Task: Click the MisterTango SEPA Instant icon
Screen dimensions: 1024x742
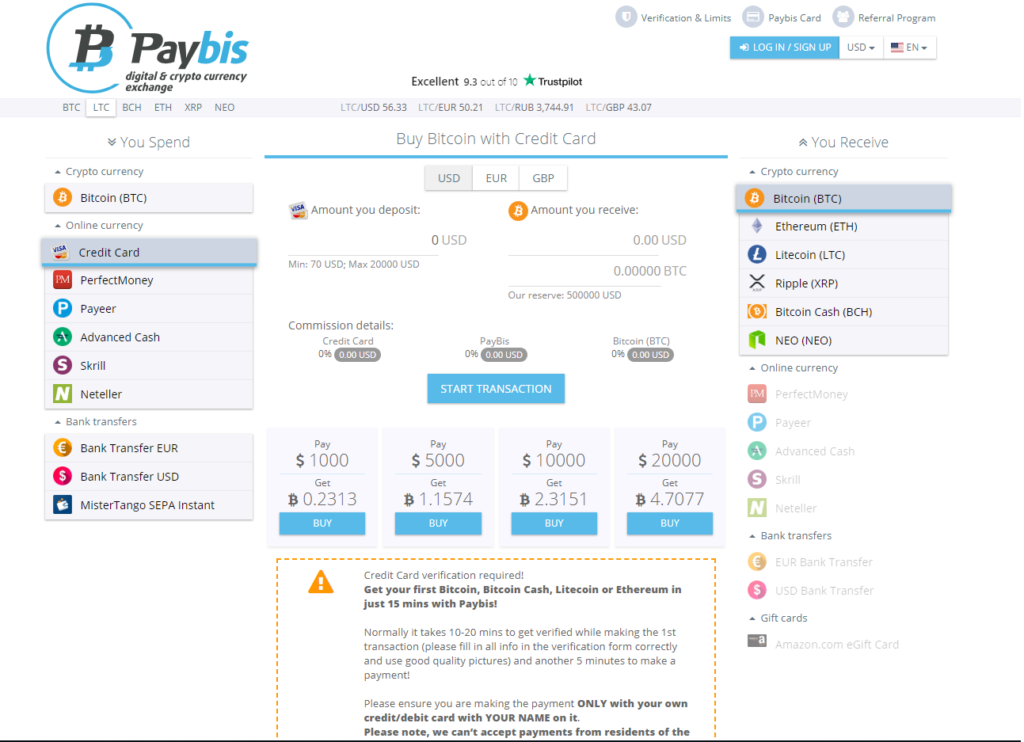Action: 62,506
